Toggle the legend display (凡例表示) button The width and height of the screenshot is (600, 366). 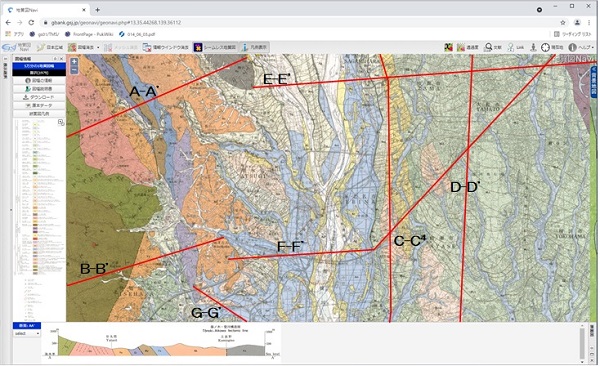click(254, 47)
